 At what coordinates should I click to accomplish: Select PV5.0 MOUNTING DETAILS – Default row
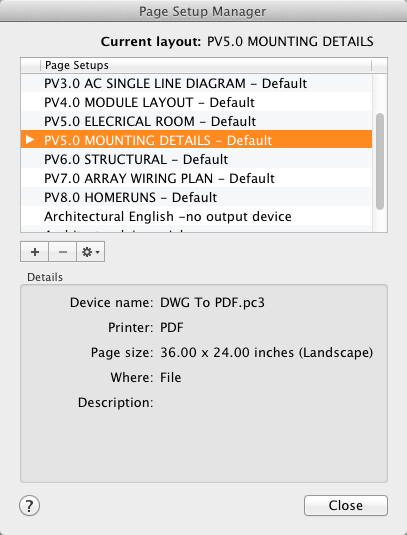coord(197,140)
